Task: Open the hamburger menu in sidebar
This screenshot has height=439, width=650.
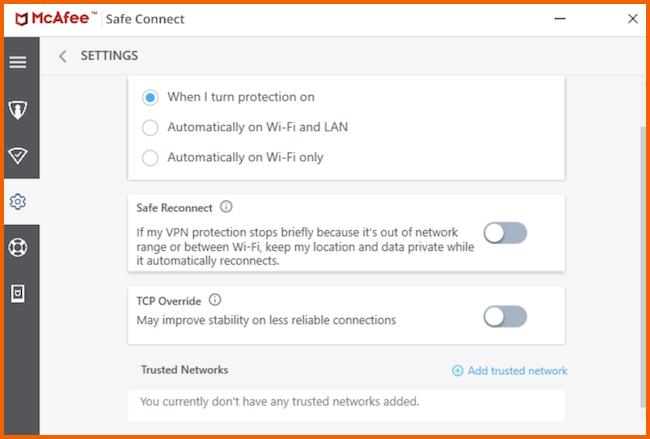Action: [18, 62]
